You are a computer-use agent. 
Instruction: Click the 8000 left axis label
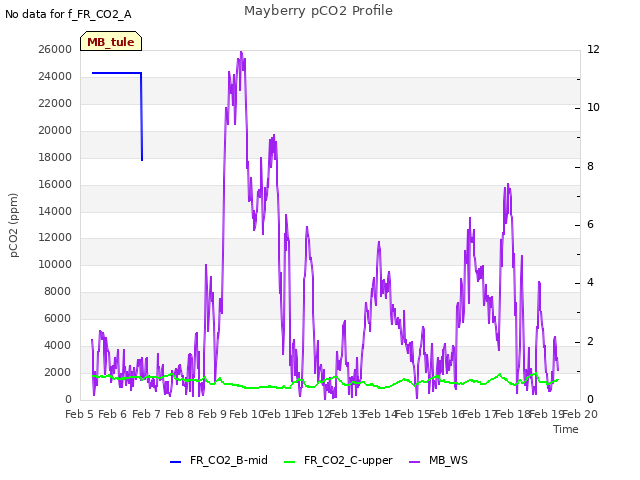click(x=58, y=291)
